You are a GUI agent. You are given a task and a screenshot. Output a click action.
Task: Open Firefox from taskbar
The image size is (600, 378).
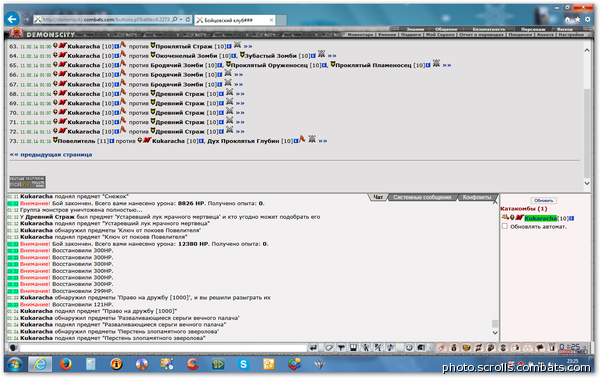point(65,365)
